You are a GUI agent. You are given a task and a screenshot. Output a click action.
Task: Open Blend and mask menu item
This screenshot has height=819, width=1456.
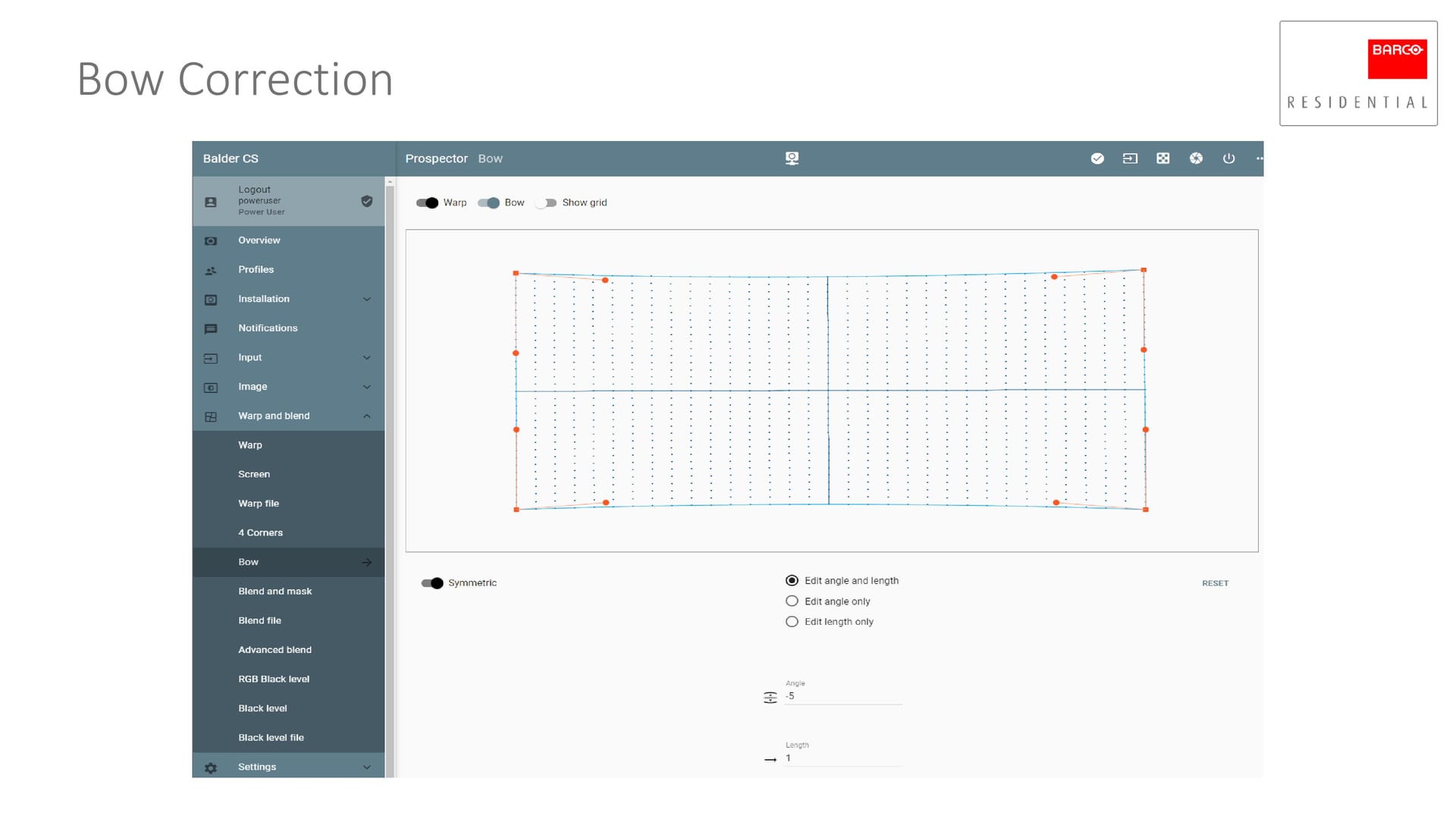click(275, 591)
